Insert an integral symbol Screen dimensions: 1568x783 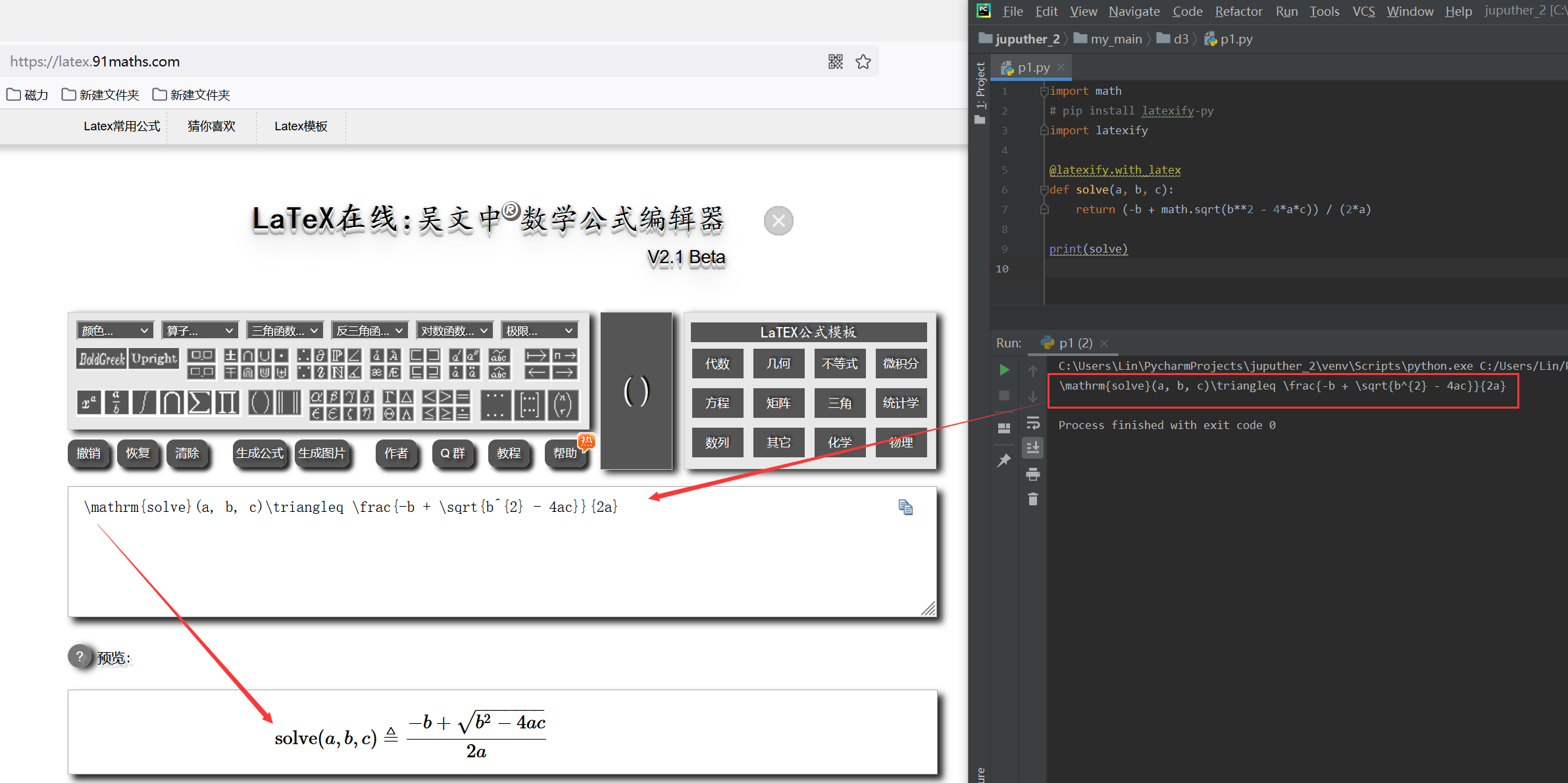click(143, 403)
